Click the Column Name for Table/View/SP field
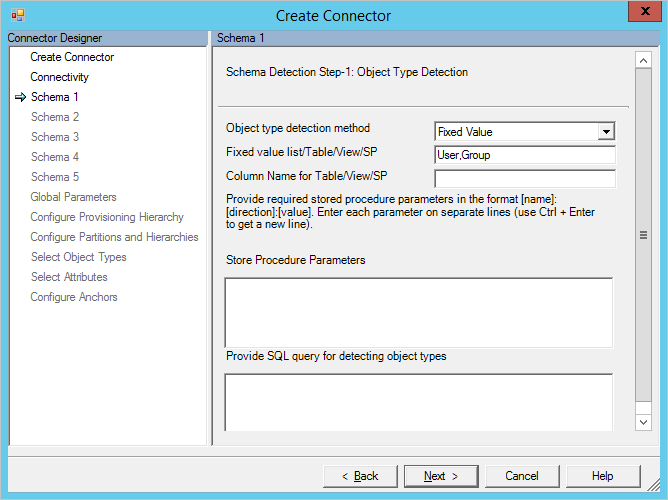Image resolution: width=668 pixels, height=500 pixels. tap(525, 178)
